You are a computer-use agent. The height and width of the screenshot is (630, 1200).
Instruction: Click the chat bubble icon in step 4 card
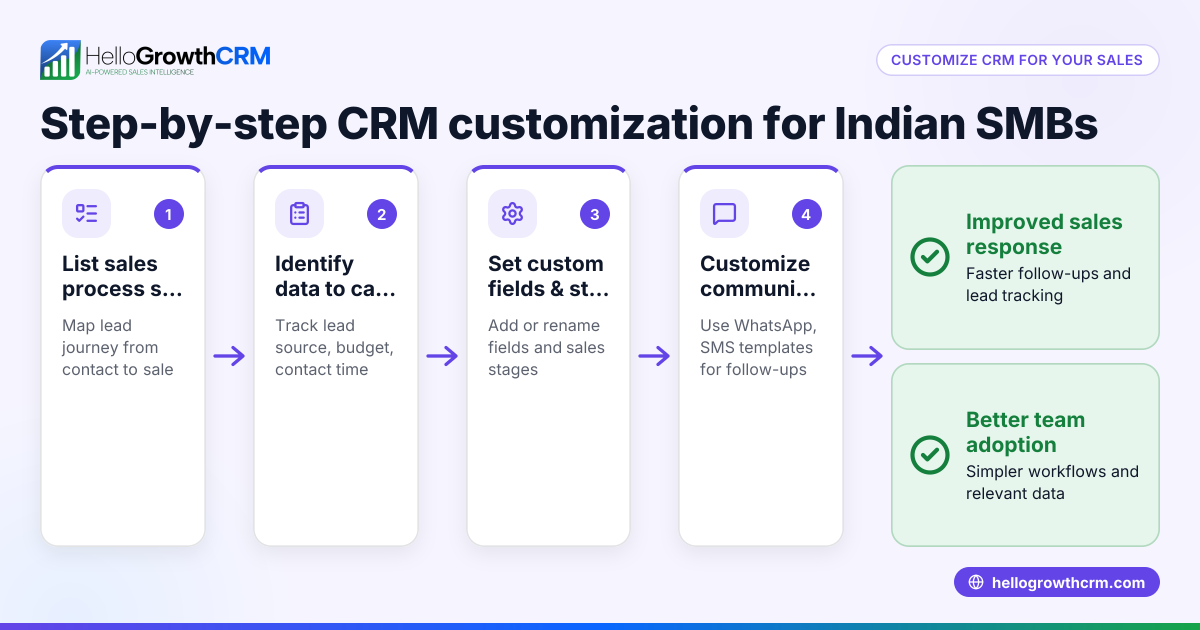pyautogui.click(x=725, y=213)
